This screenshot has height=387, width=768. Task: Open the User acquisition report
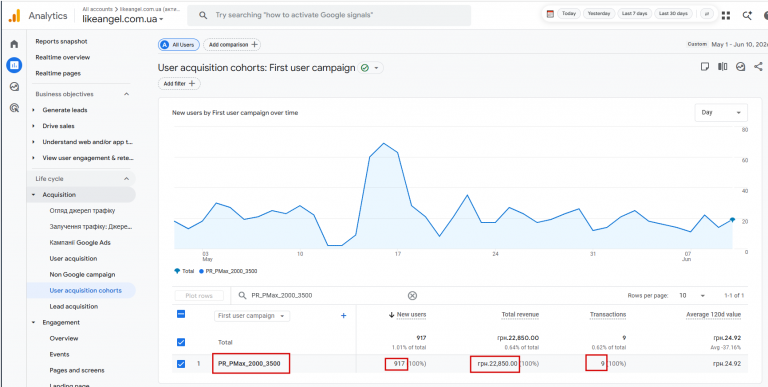pyautogui.click(x=73, y=259)
